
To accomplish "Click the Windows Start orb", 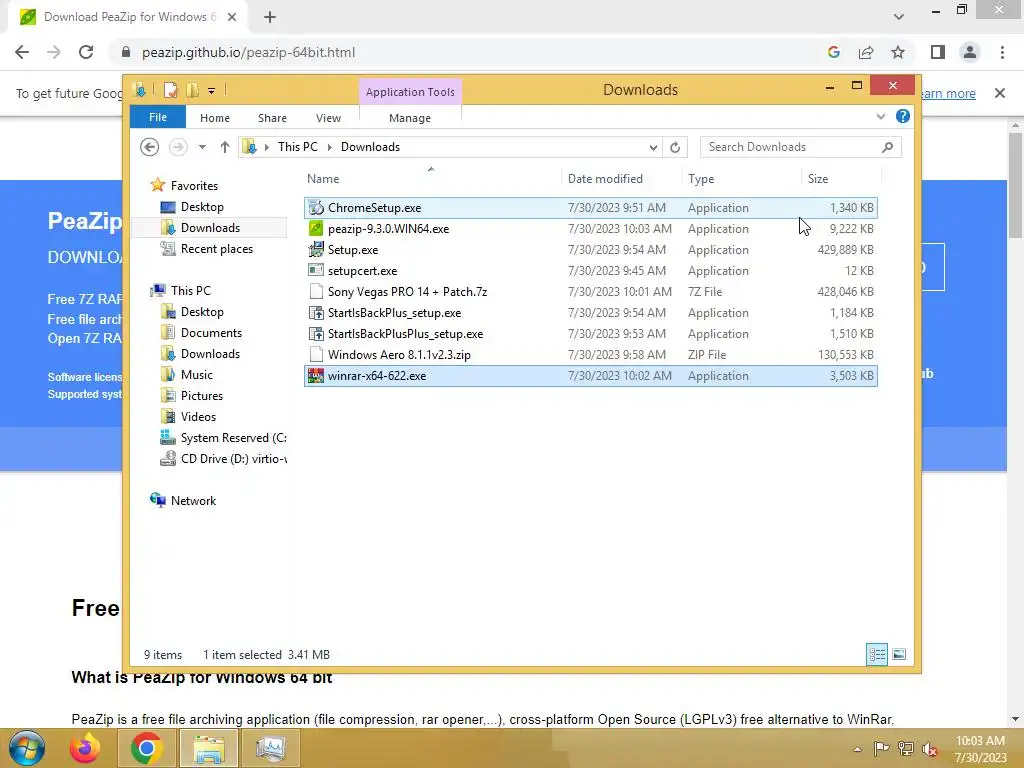I will [27, 748].
